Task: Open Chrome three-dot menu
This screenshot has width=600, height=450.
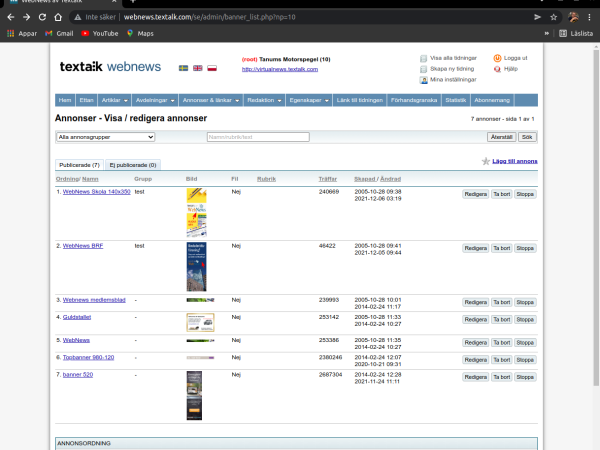Action: point(589,17)
